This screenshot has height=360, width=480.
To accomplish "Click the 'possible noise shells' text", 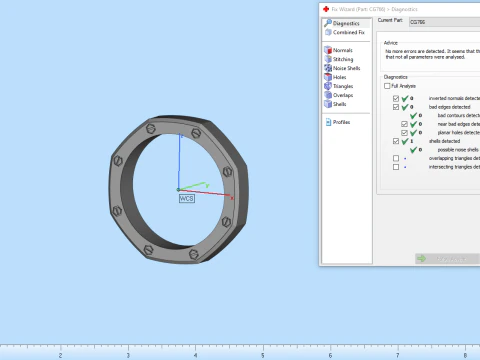I will pyautogui.click(x=458, y=150).
